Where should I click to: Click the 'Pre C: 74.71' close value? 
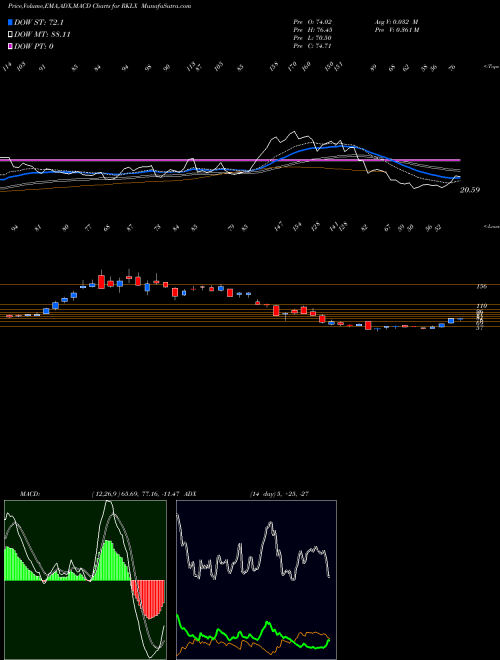pos(312,46)
